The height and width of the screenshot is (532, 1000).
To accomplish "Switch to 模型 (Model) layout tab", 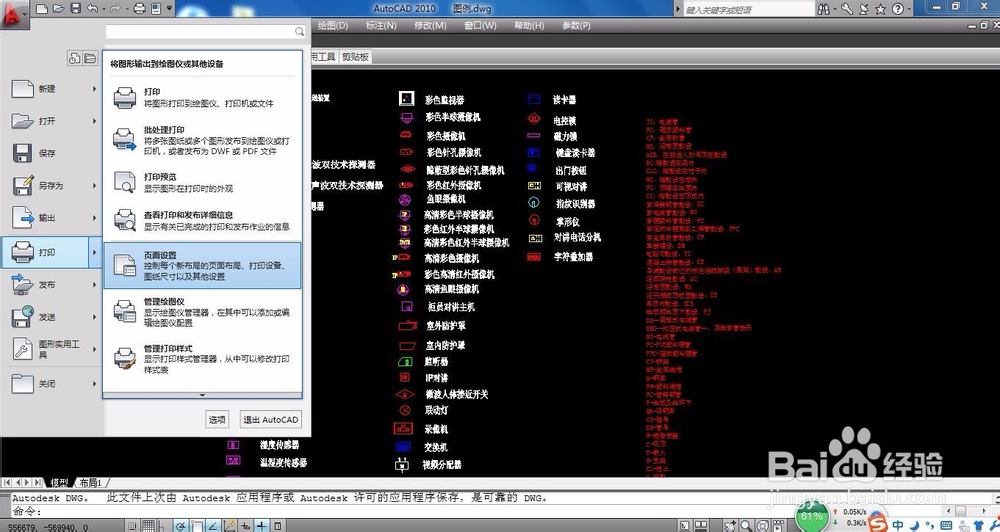I will (59, 483).
